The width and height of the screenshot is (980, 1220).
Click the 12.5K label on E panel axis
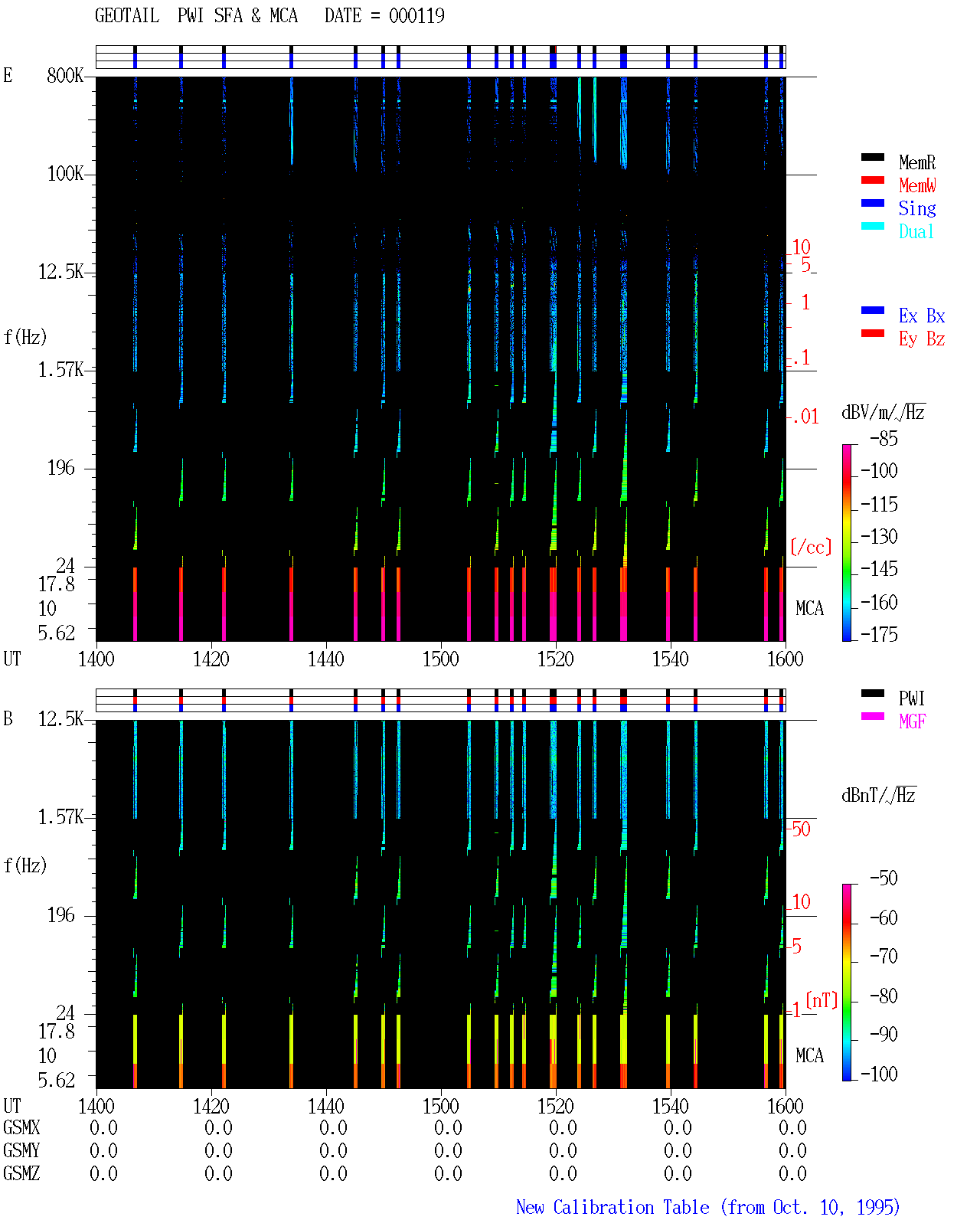tap(61, 271)
